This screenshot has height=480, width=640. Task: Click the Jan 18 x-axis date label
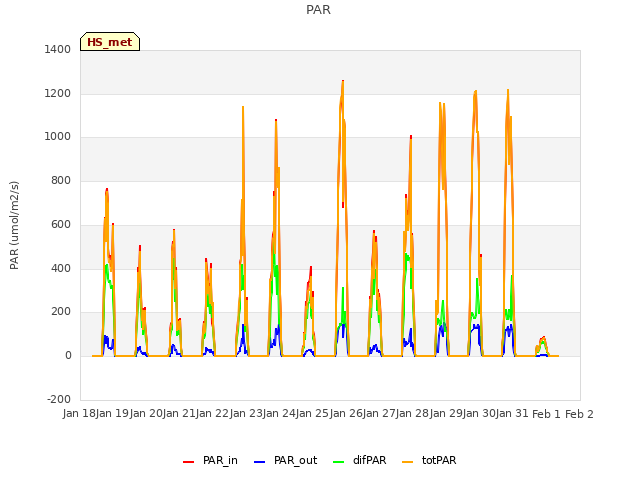[x=79, y=414]
